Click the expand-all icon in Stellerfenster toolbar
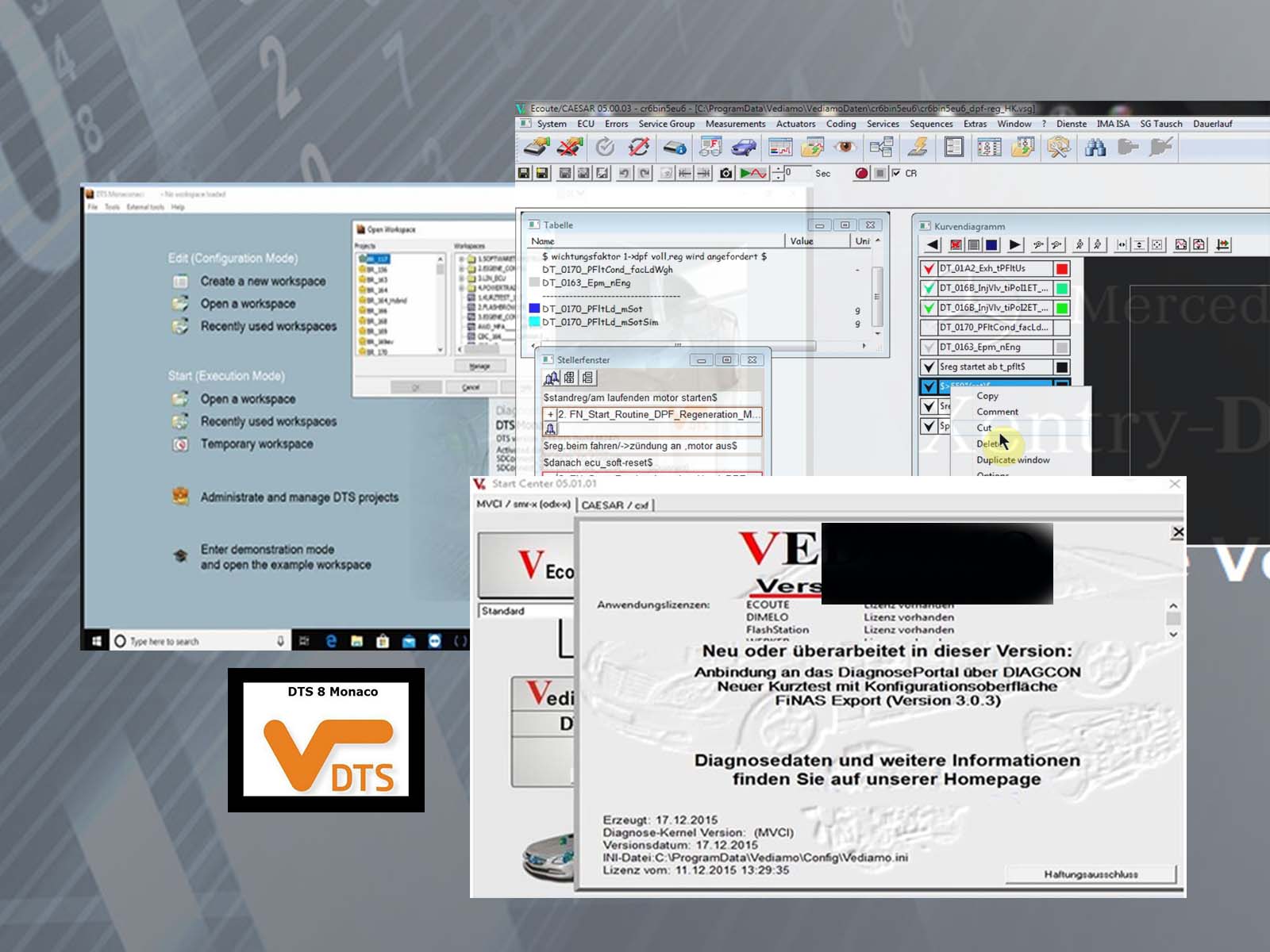Screen dimensions: 1270x952 coord(570,378)
